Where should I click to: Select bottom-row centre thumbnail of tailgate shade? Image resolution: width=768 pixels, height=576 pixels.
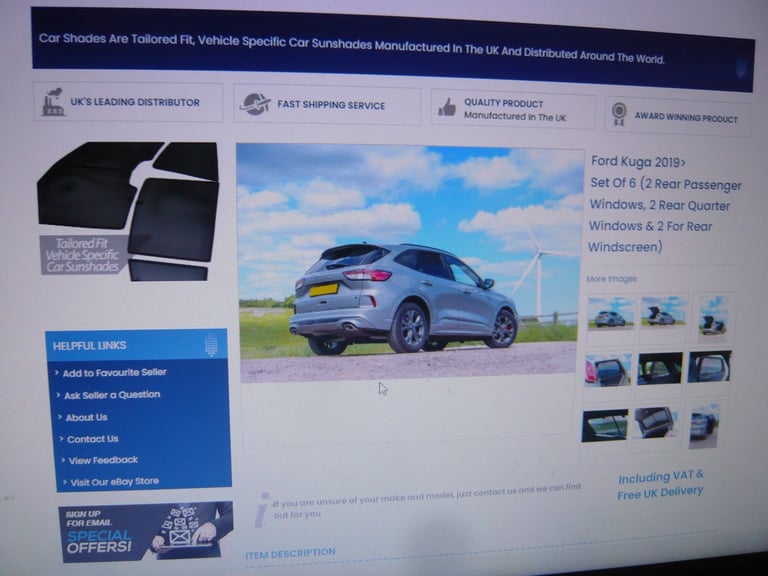655,422
